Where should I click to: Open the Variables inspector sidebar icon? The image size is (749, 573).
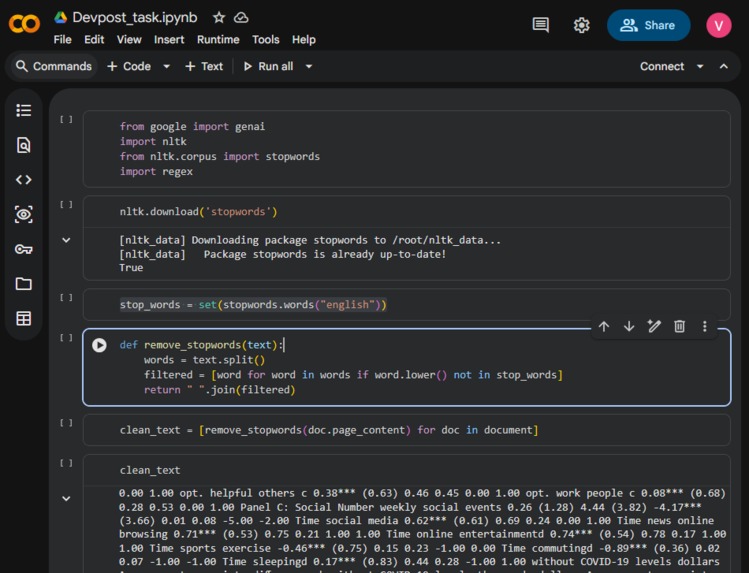click(23, 214)
